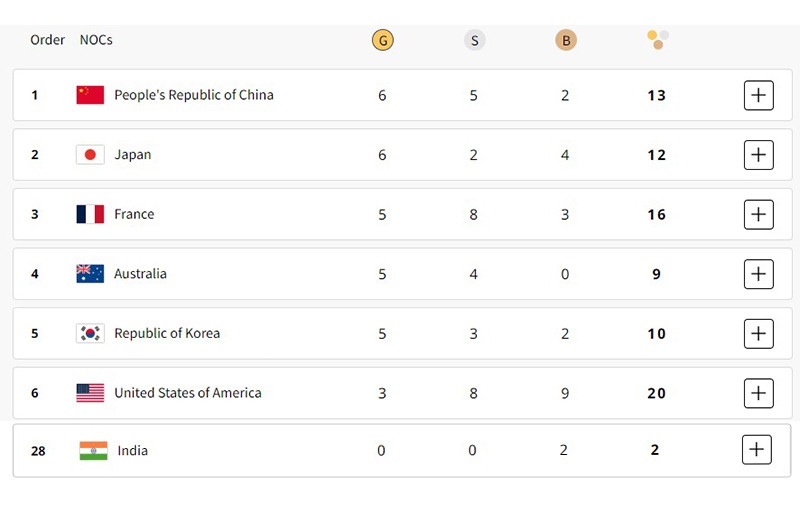Click the People's Republic of China flag
The height and width of the screenshot is (512, 800).
click(x=90, y=95)
